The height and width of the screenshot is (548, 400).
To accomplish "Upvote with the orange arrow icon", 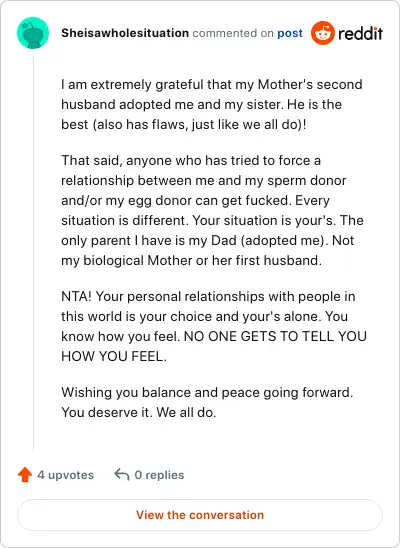I will tap(25, 475).
